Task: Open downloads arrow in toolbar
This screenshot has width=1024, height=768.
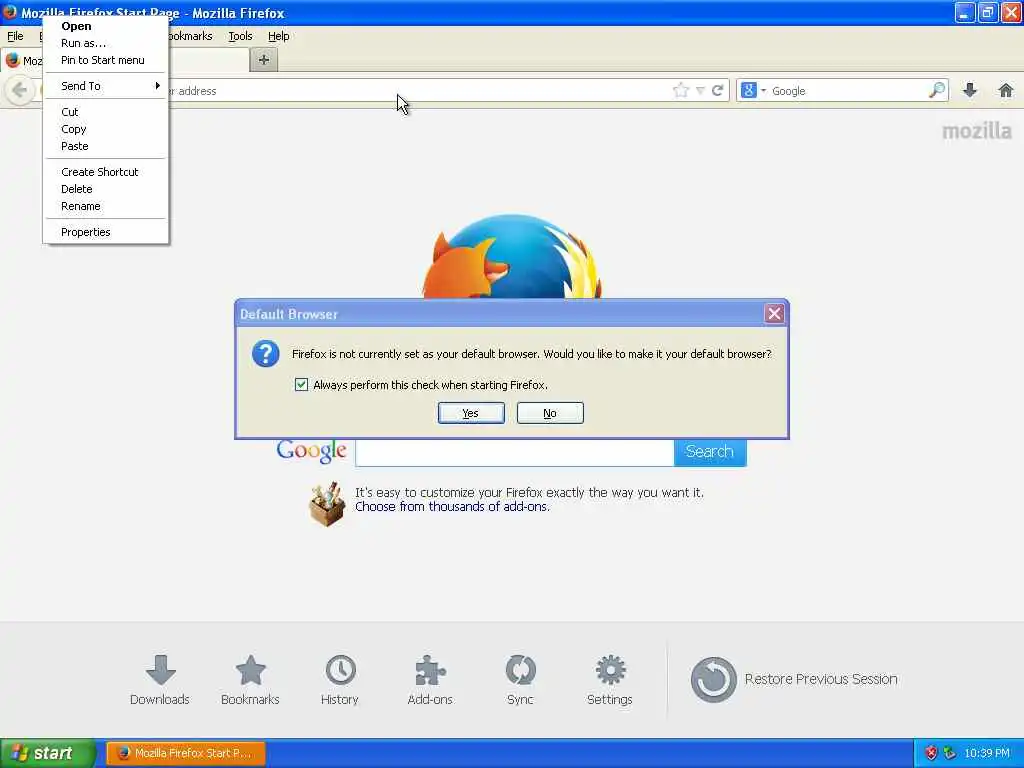Action: point(970,90)
